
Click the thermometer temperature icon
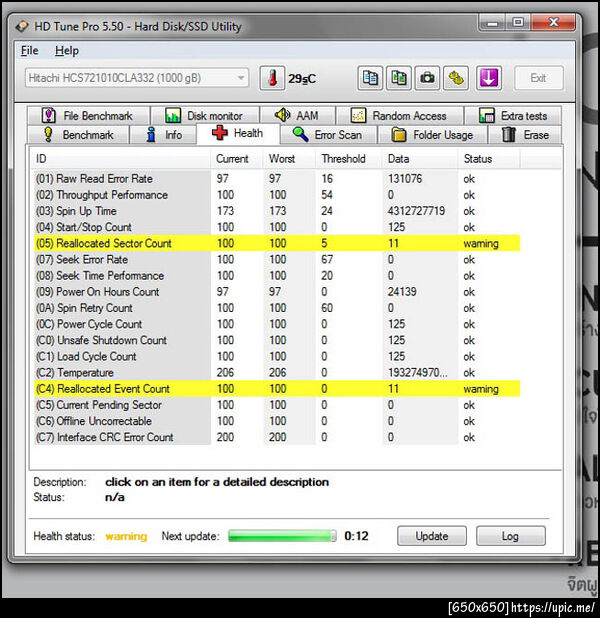272,78
